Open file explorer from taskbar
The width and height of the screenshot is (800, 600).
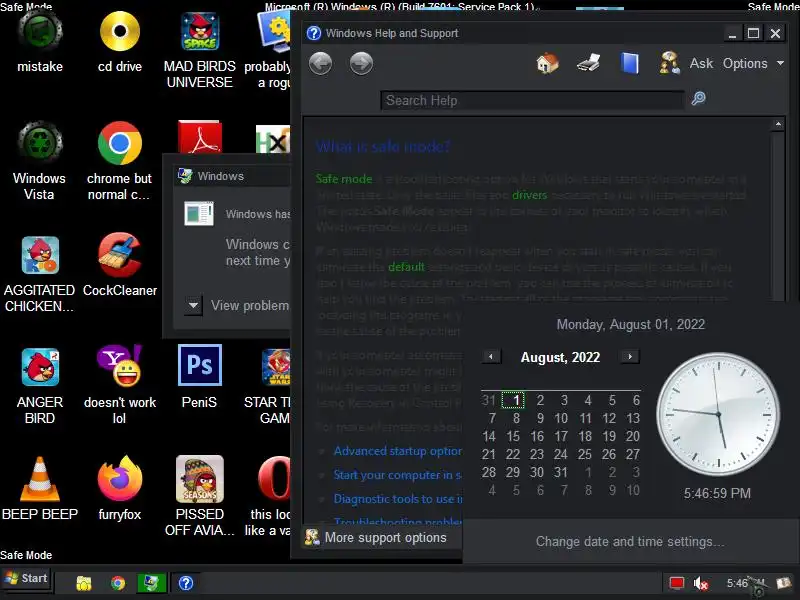[x=84, y=583]
